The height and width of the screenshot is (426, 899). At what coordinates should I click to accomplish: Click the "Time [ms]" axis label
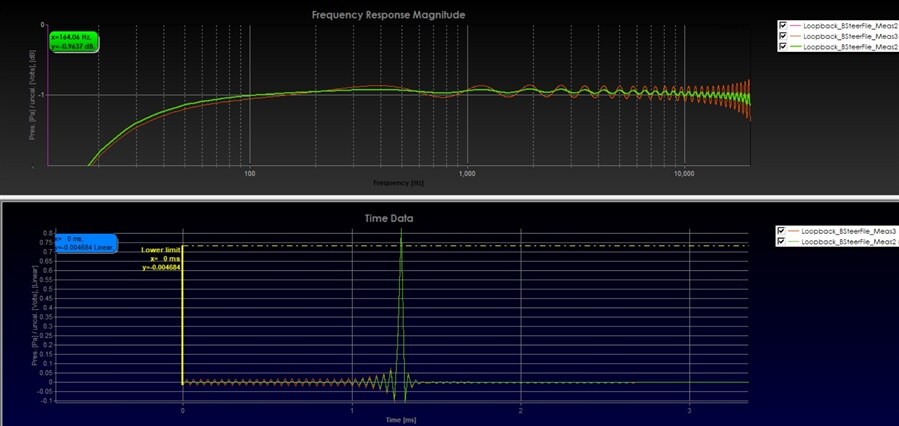click(401, 420)
